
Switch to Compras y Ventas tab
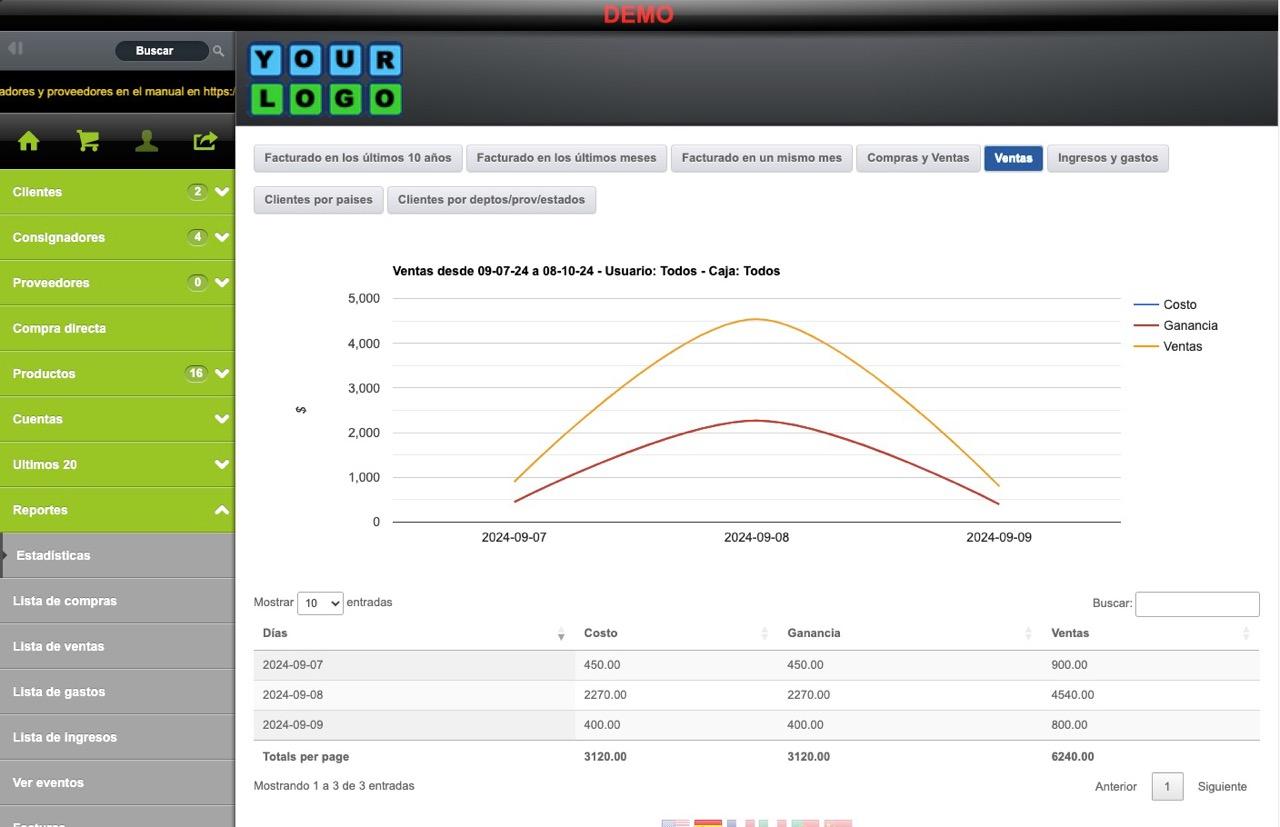(x=917, y=158)
